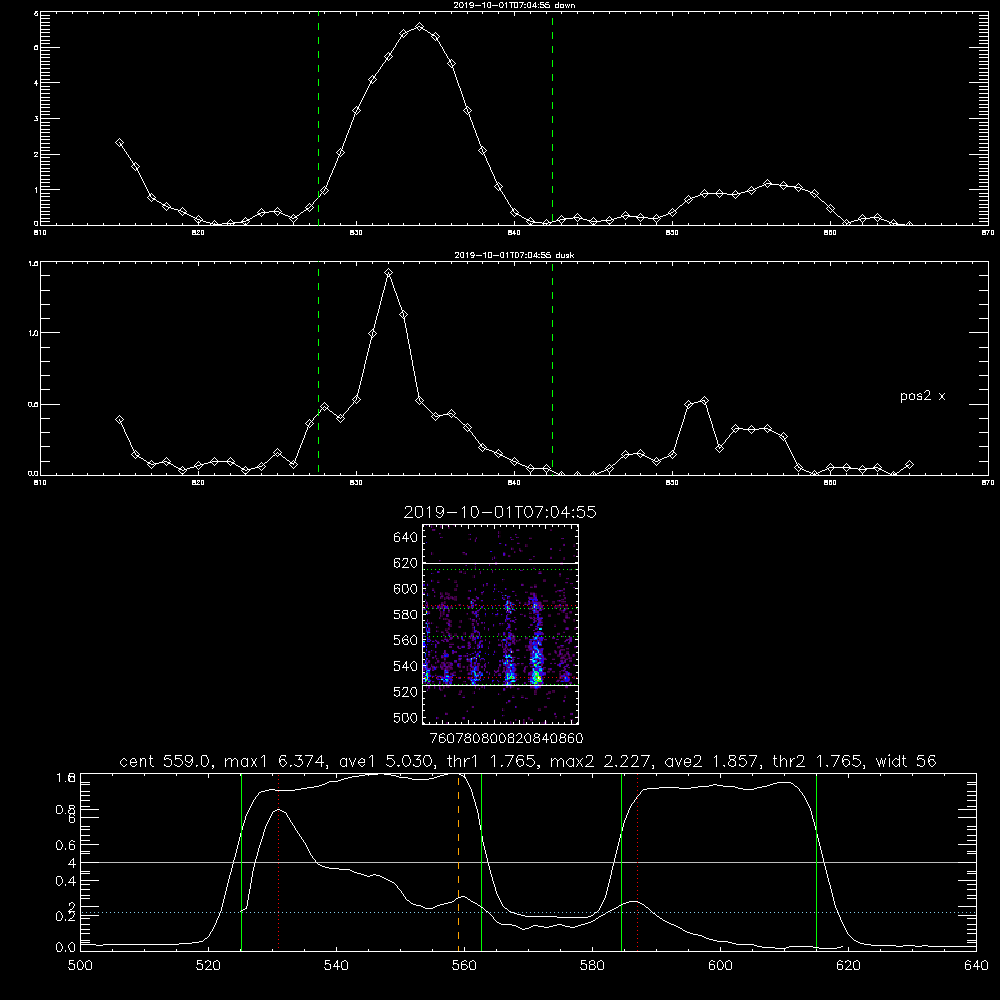The height and width of the screenshot is (1000, 1000).
Task: Click the dawn plot title 2019-10-01T07:04:55 dawn
Action: 514,5
